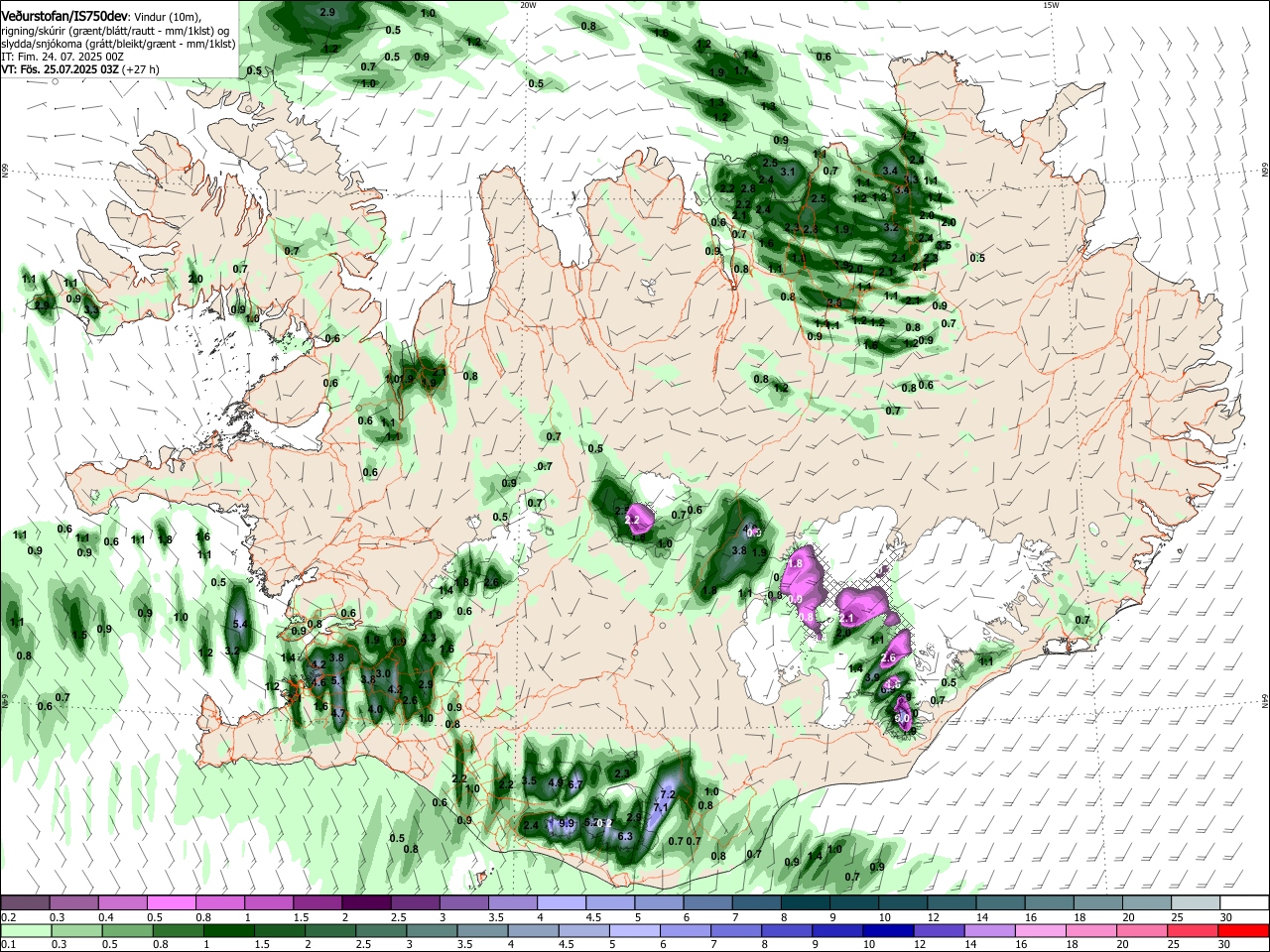1270x952 pixels.
Task: Click the darkest green swatch between 1 and 1.5, lower row
Action: 228,930
